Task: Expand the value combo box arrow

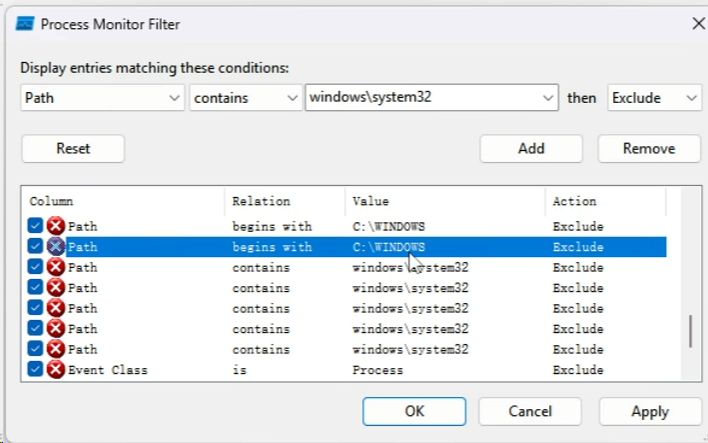Action: [548, 98]
